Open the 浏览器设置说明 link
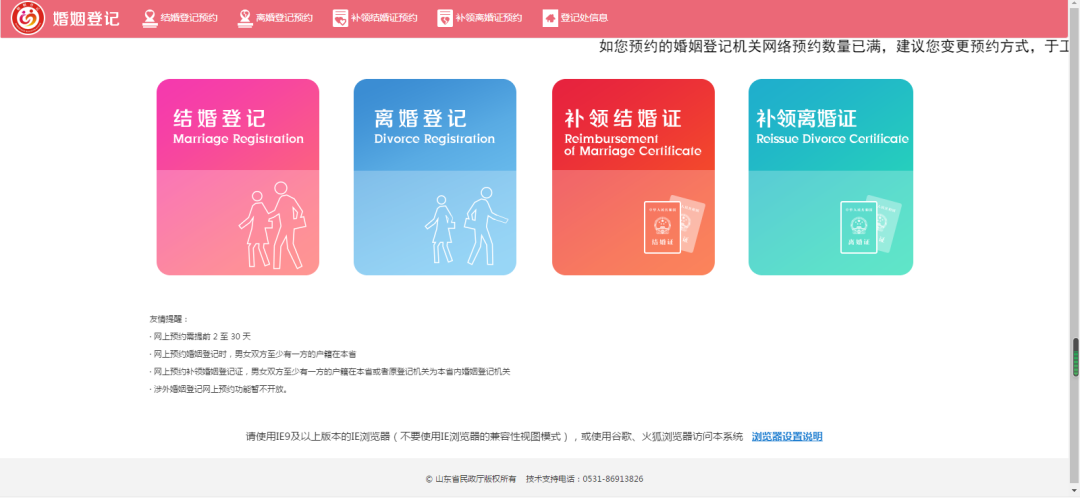This screenshot has height=500, width=1080. point(787,437)
